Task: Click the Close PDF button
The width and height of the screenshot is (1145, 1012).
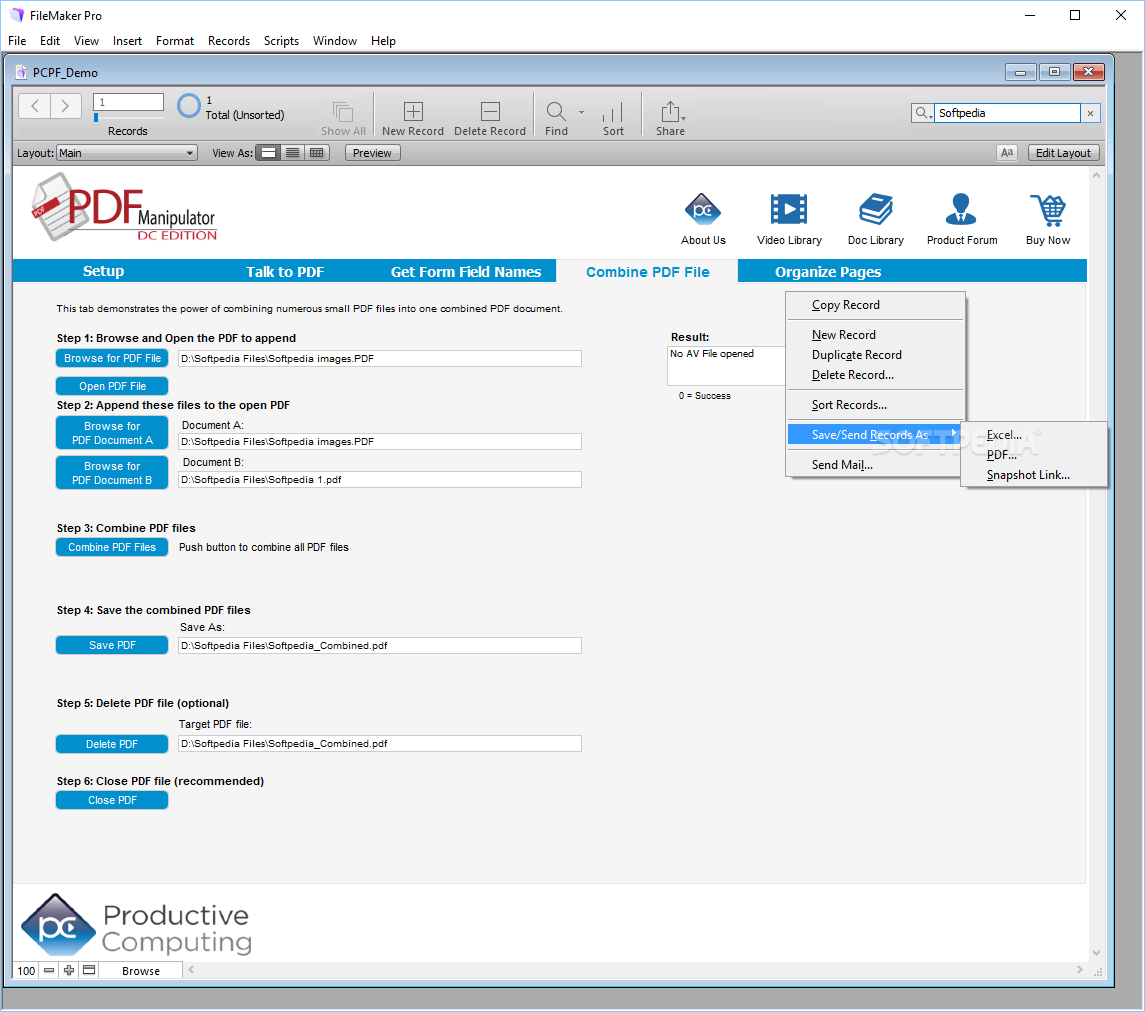Action: click(112, 800)
